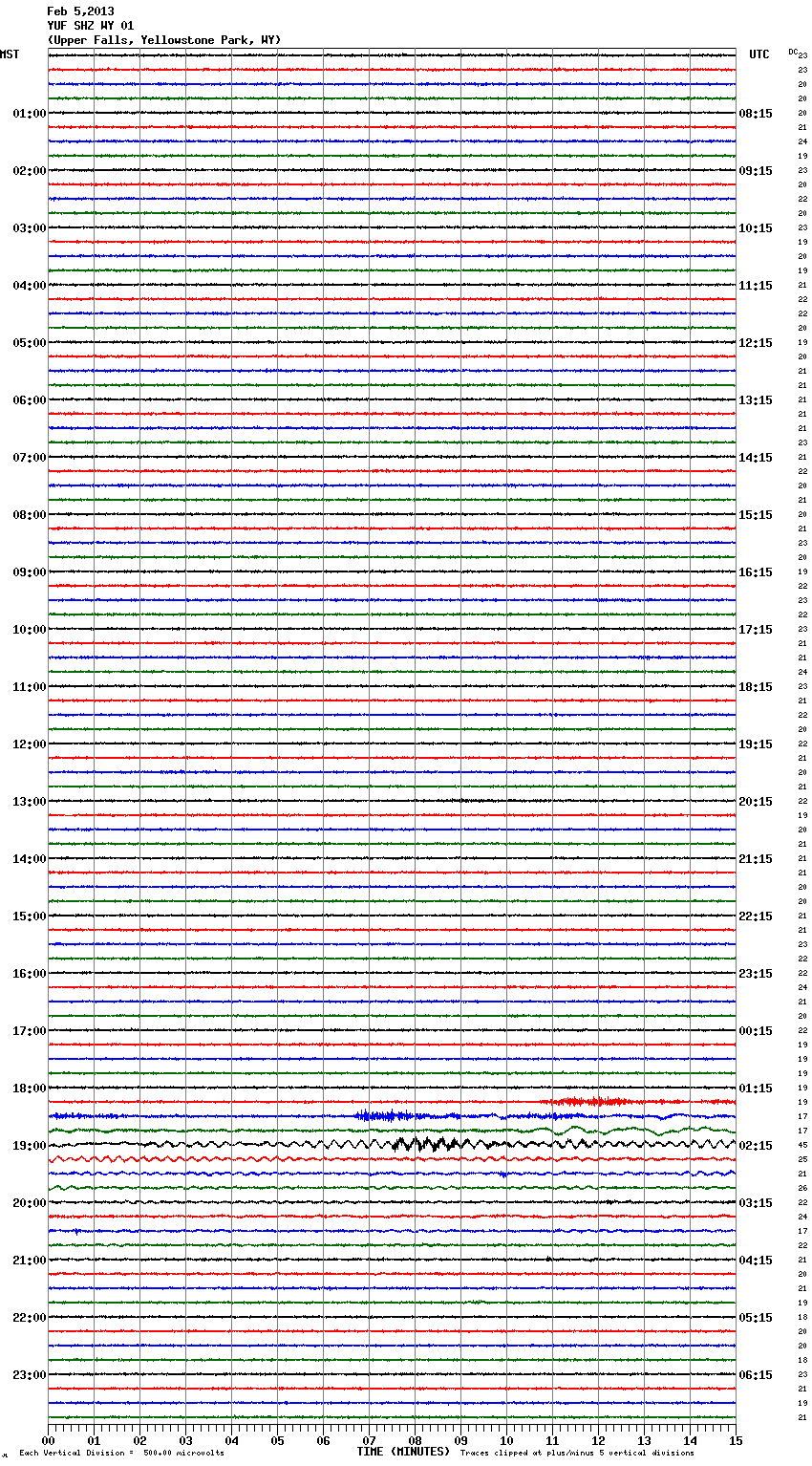Click minute tick label "15" on the time axis
Viewport: 812px width, 1466px height.
736,1440
